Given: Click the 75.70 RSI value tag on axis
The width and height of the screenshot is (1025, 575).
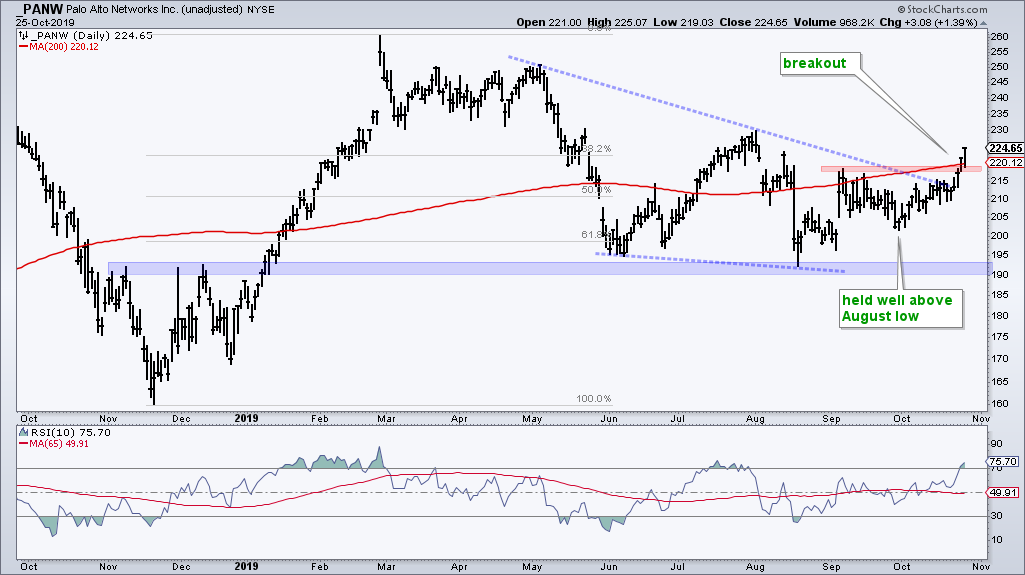Looking at the screenshot, I should click(1003, 461).
